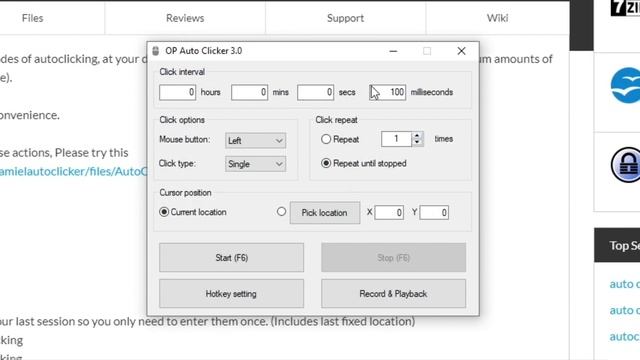
Task: Decrease repeat count with down arrow
Action: coord(417,142)
